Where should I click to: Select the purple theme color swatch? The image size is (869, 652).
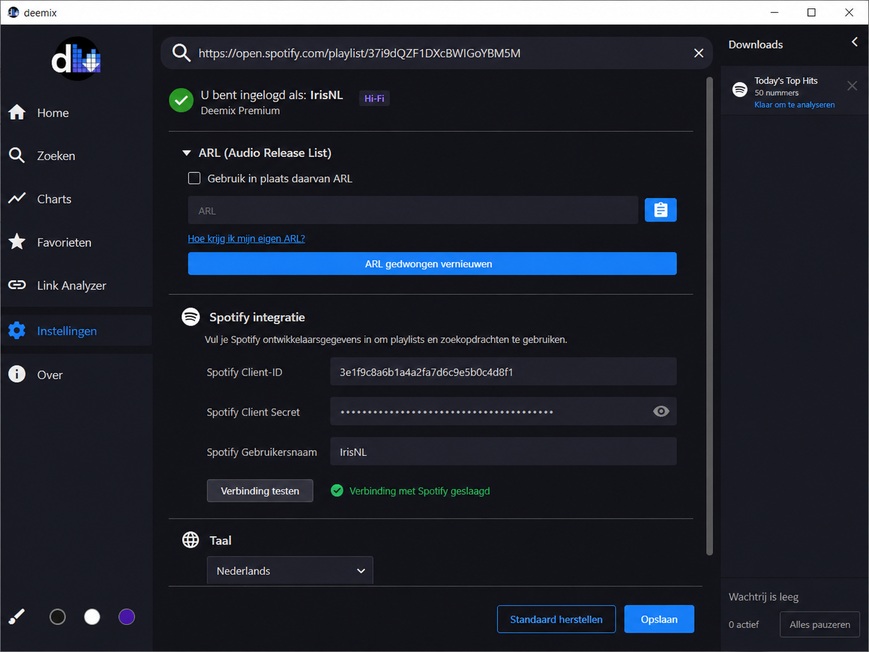tap(126, 617)
